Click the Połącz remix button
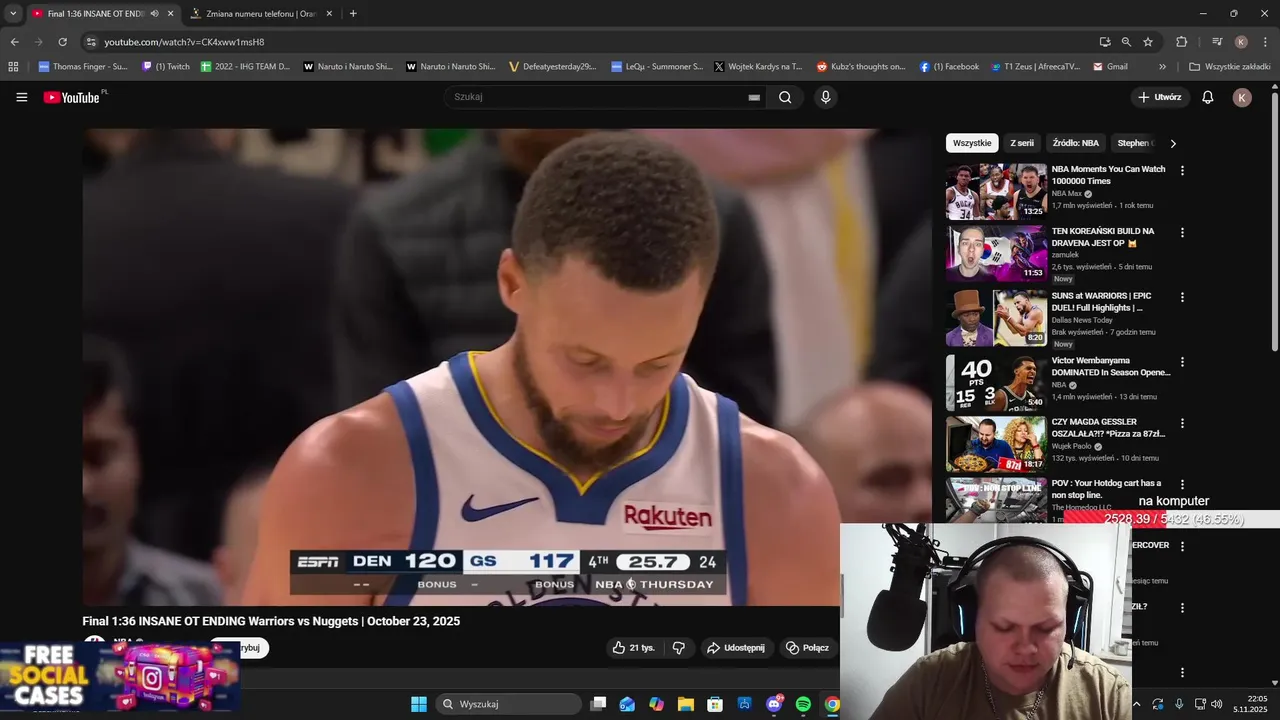The image size is (1280, 720). tap(807, 648)
